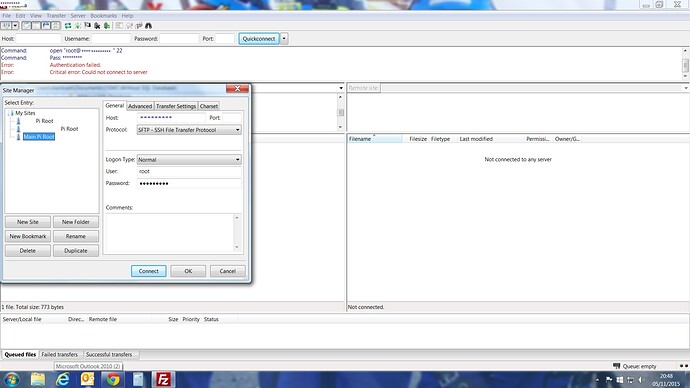
Task: Expand the Site Manager icon's dropdown arrow
Action: pyautogui.click(x=15, y=26)
